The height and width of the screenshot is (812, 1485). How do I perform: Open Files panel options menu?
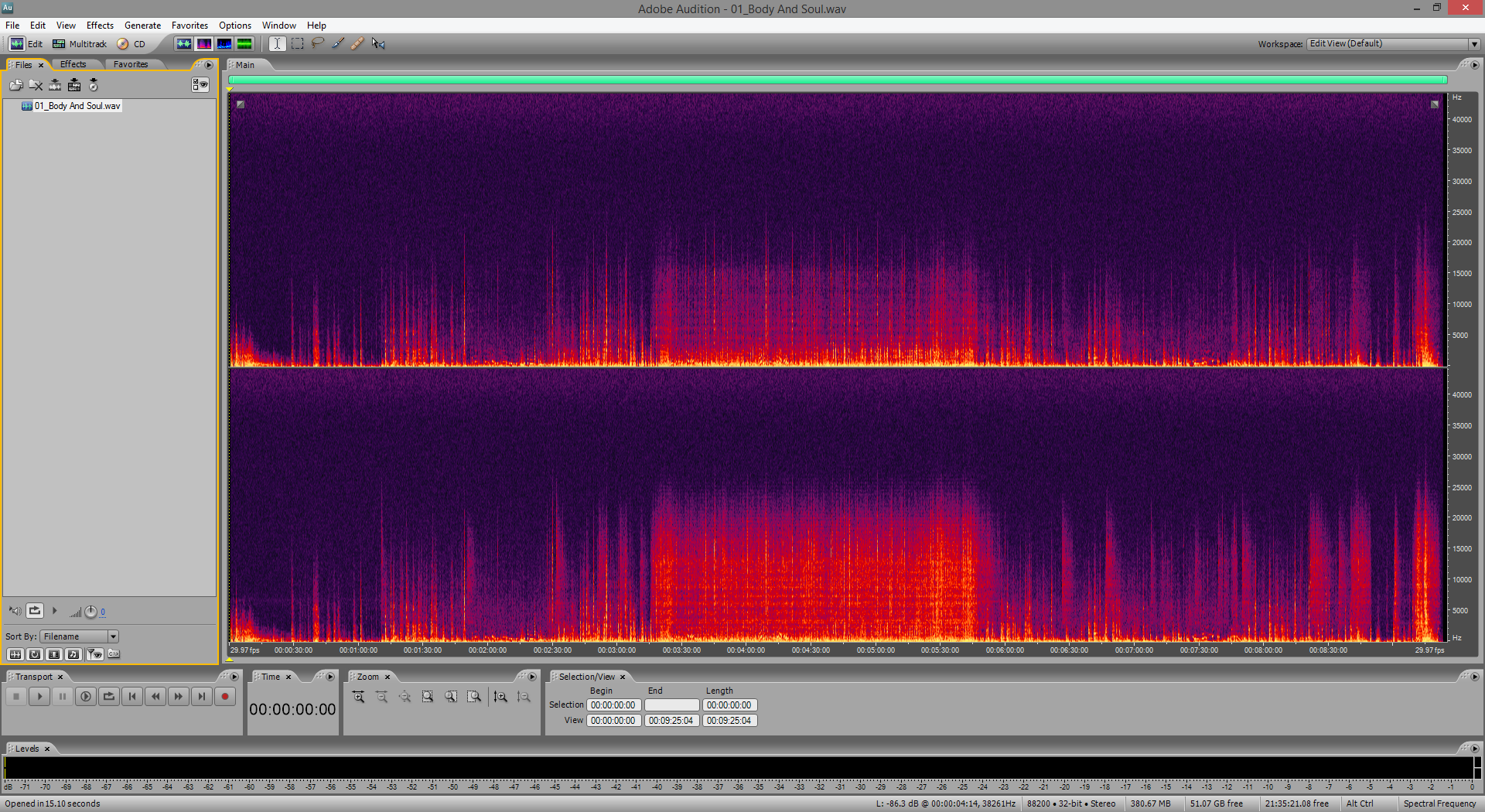[x=209, y=65]
